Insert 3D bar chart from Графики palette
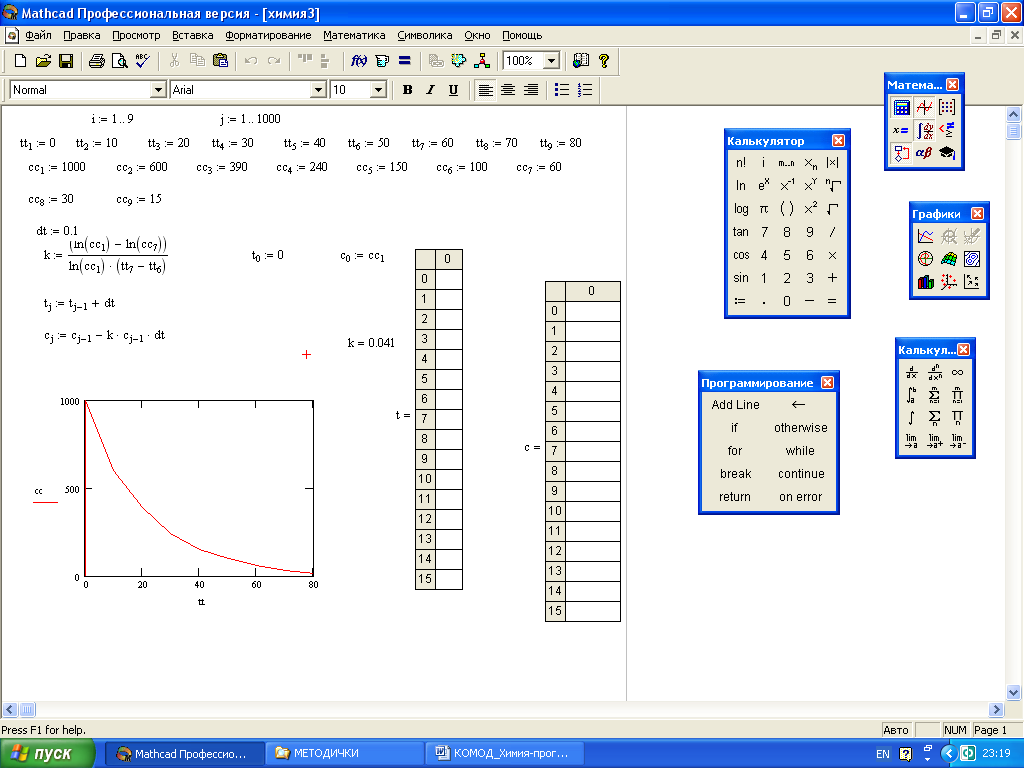Screen dimensions: 1024x768 pos(926,282)
